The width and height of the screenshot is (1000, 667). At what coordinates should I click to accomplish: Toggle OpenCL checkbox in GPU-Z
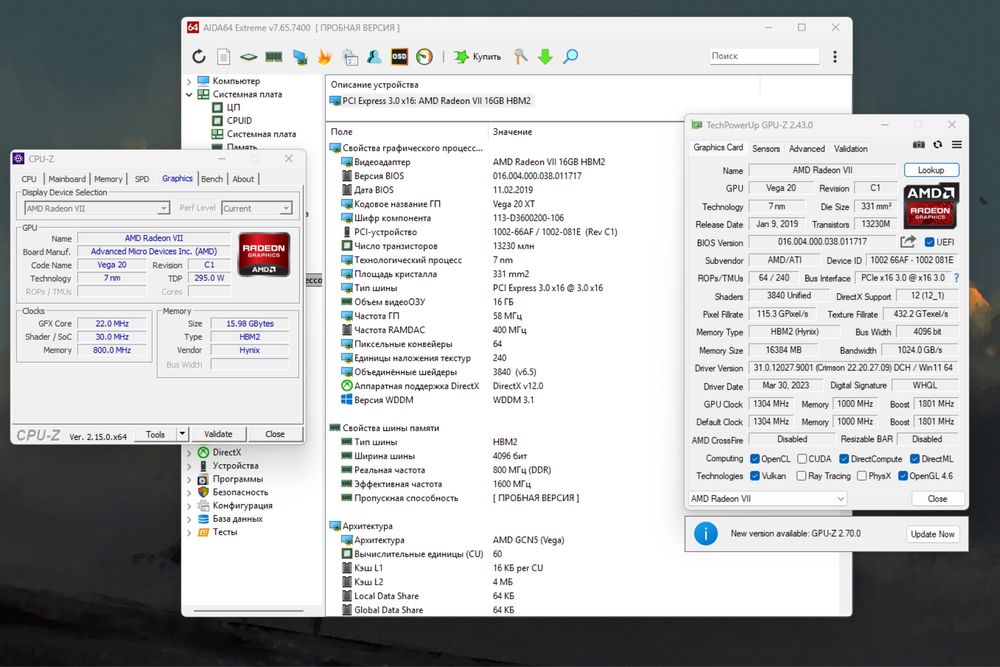click(754, 459)
